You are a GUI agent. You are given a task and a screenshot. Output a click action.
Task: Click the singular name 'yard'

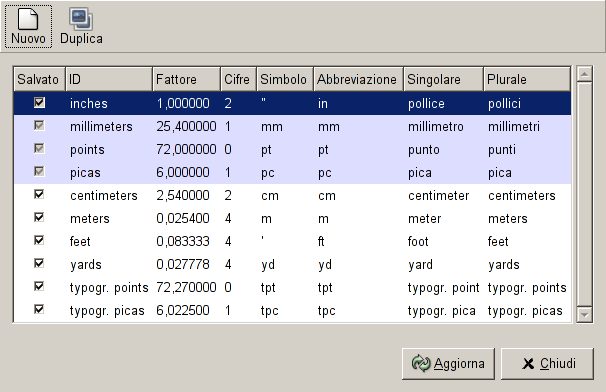(420, 265)
